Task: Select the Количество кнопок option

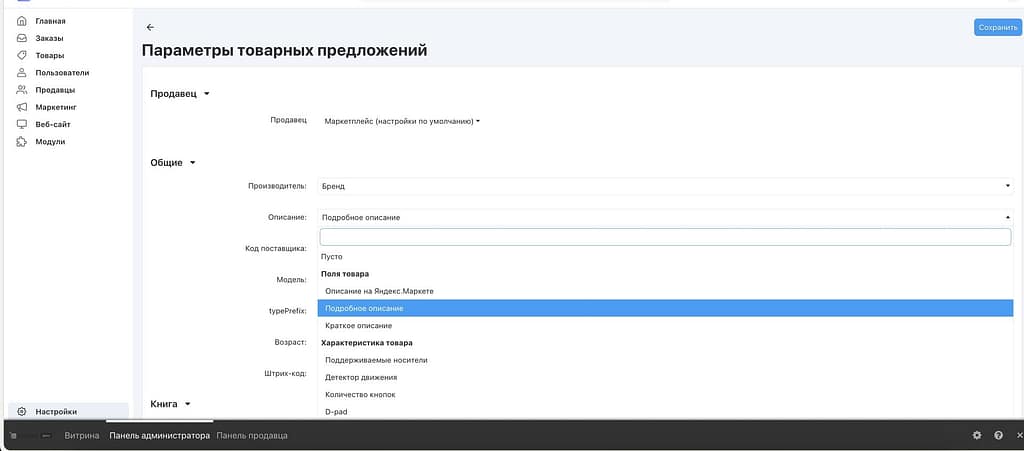Action: point(665,395)
